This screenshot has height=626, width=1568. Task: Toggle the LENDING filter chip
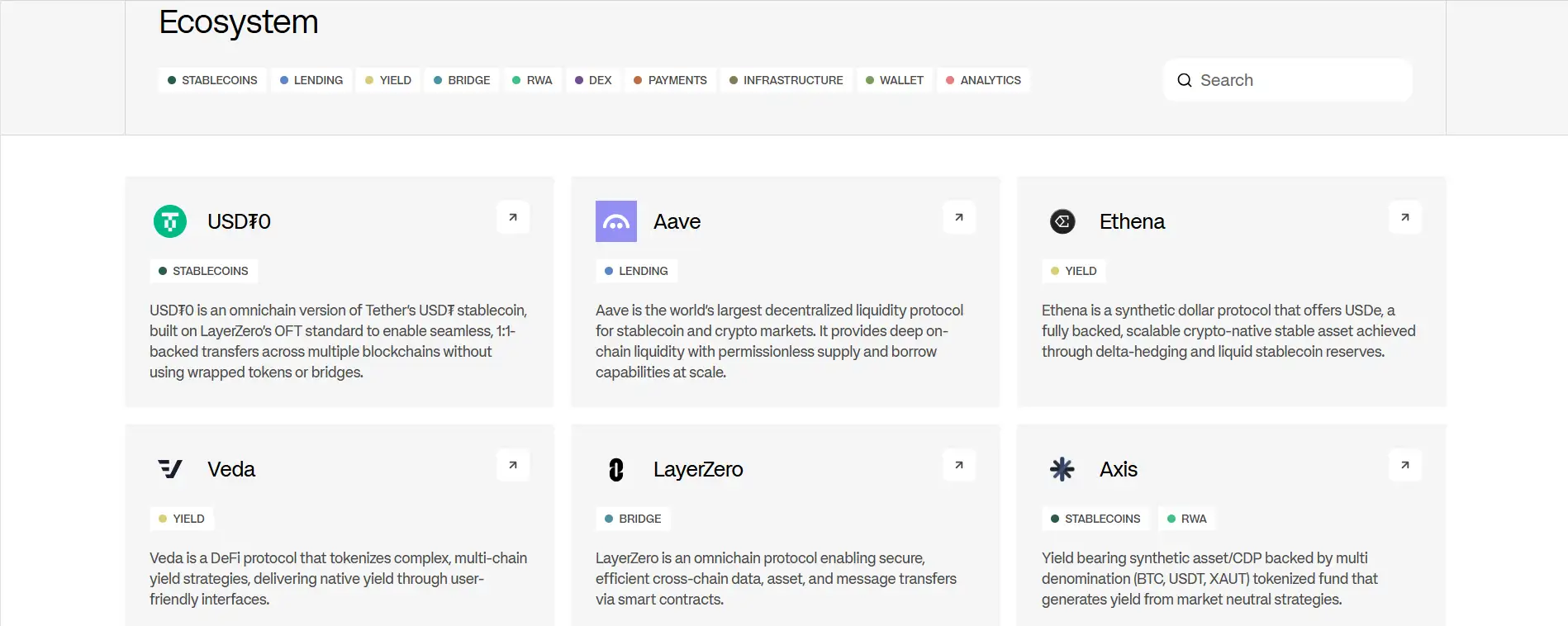point(311,80)
